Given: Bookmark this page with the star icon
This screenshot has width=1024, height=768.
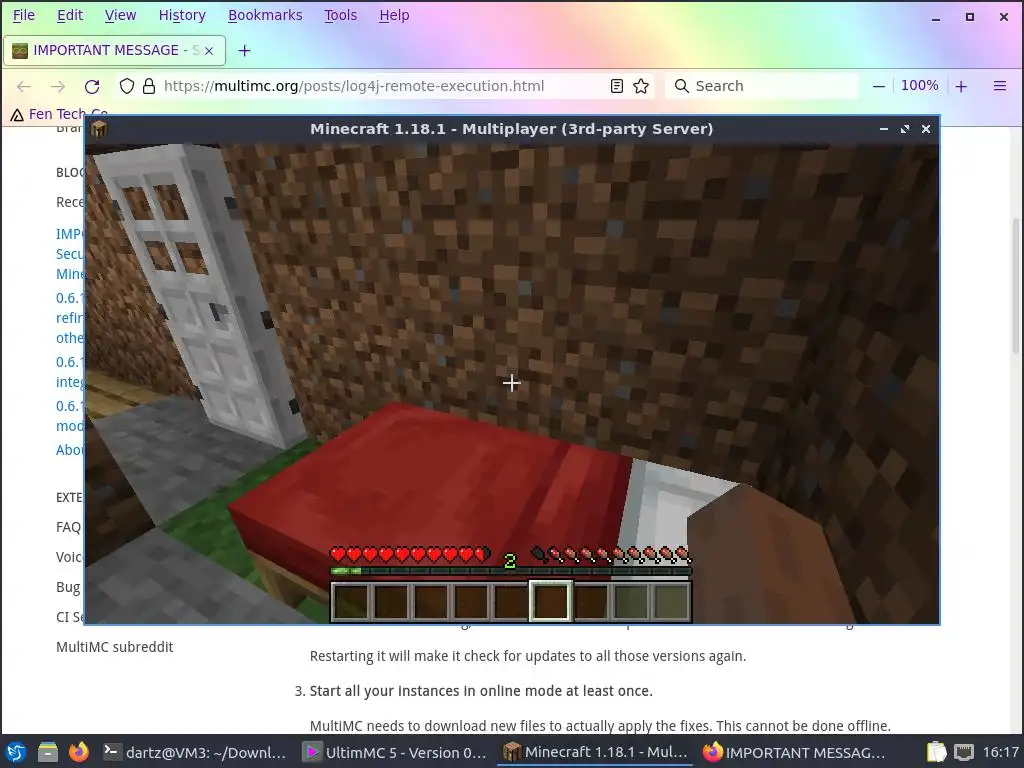Looking at the screenshot, I should [x=641, y=86].
